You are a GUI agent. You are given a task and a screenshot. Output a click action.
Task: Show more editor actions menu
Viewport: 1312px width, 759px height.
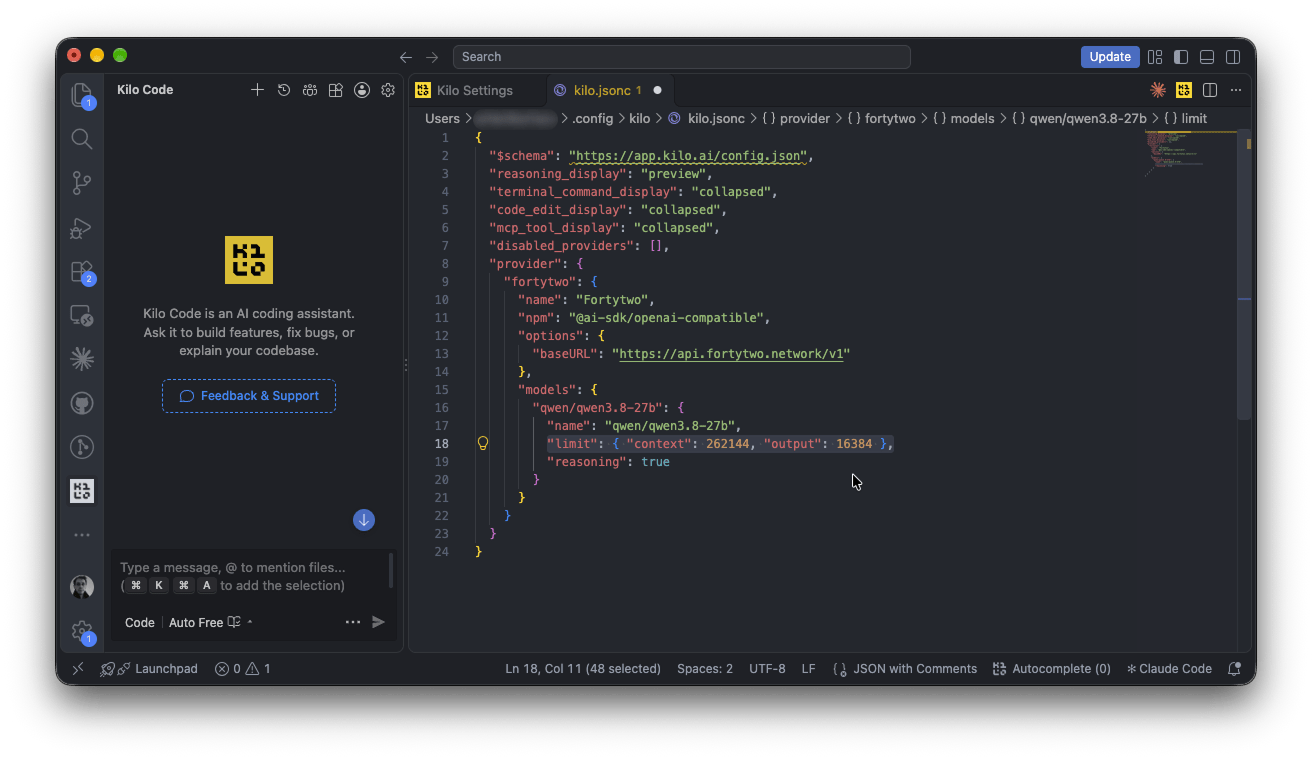tap(1236, 90)
